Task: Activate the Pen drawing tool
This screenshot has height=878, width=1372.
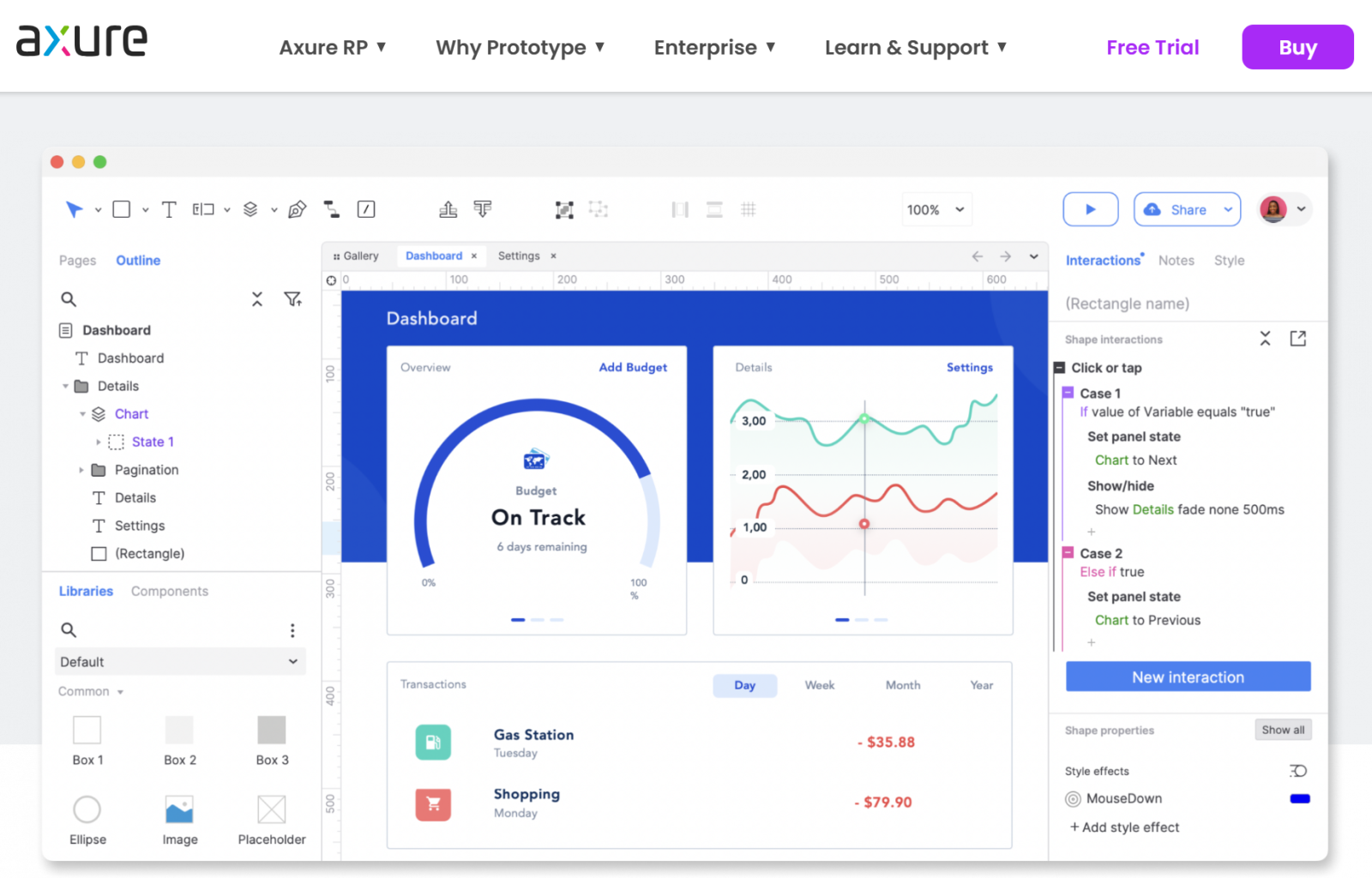Action: pos(298,209)
